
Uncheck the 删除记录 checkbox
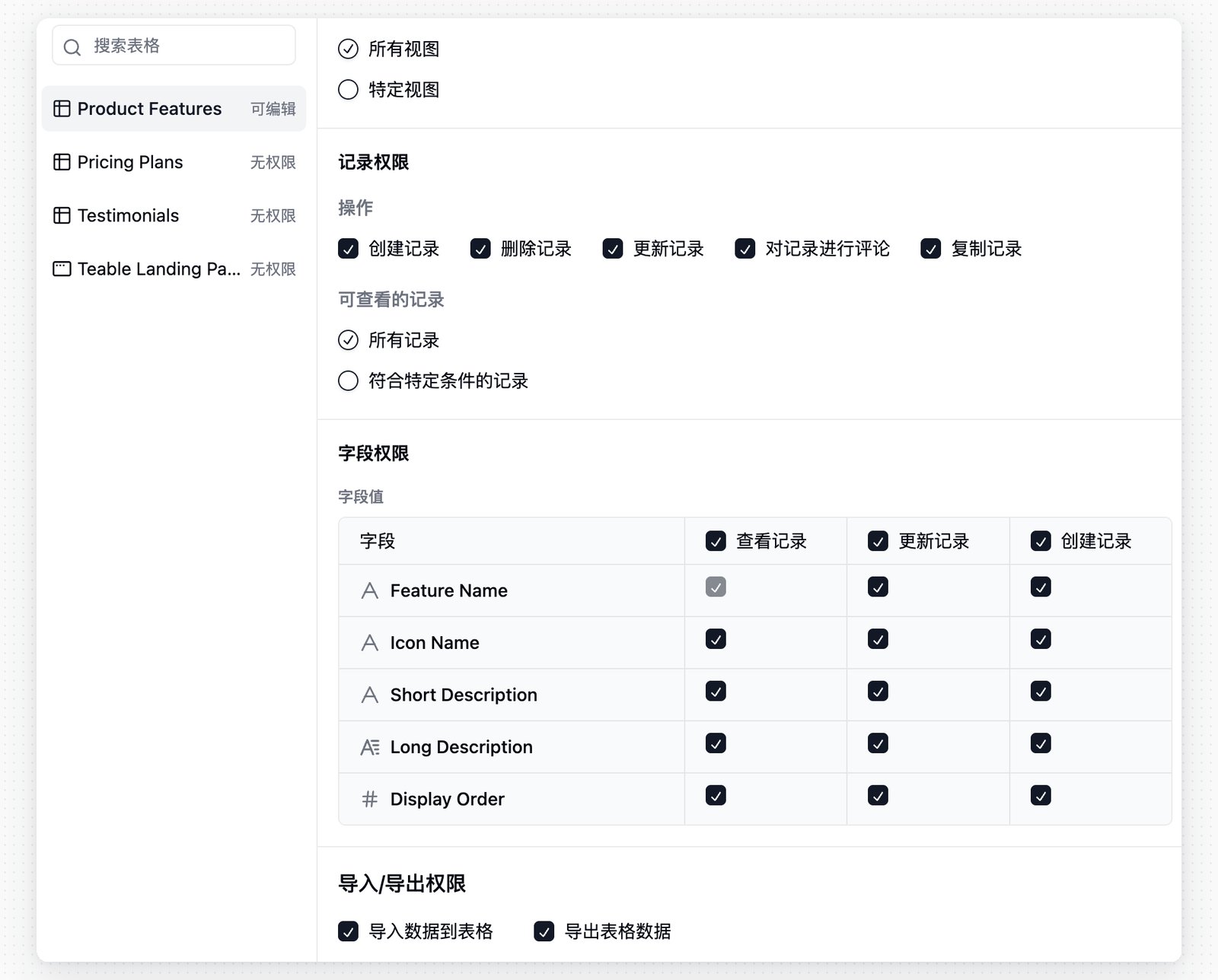[x=480, y=249]
